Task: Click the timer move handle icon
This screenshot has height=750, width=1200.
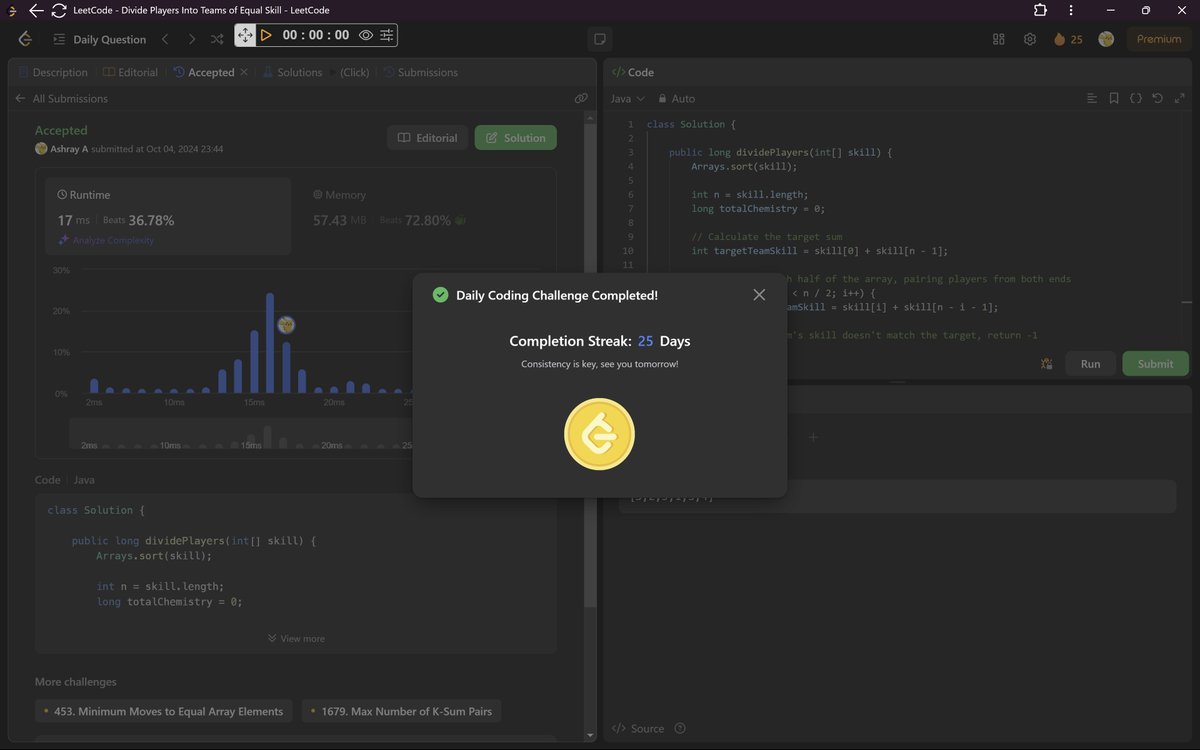Action: pos(245,35)
